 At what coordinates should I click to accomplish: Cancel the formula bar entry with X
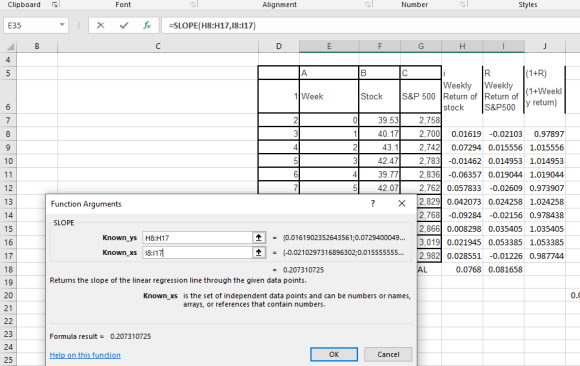(100, 26)
